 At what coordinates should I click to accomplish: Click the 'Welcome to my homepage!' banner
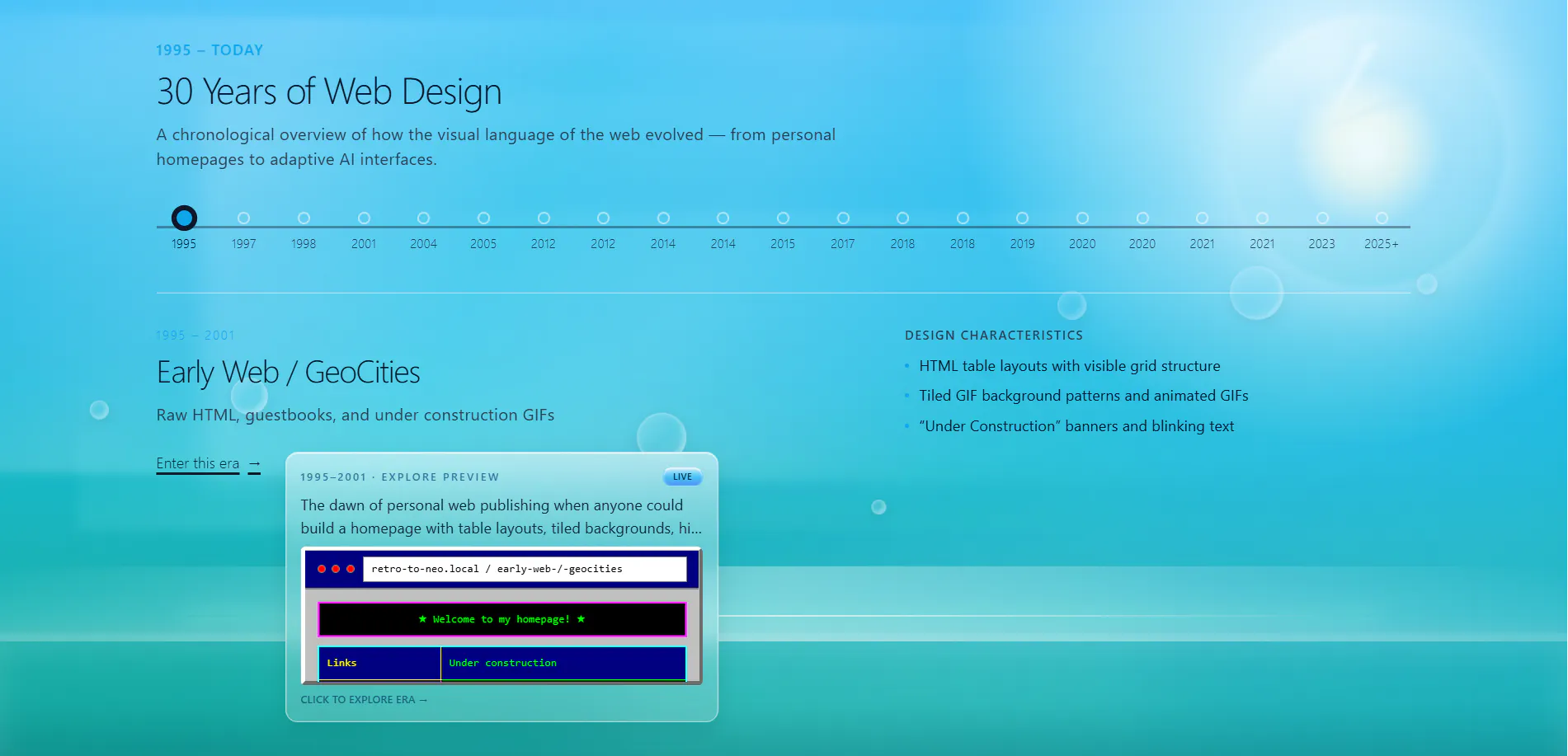tap(501, 619)
